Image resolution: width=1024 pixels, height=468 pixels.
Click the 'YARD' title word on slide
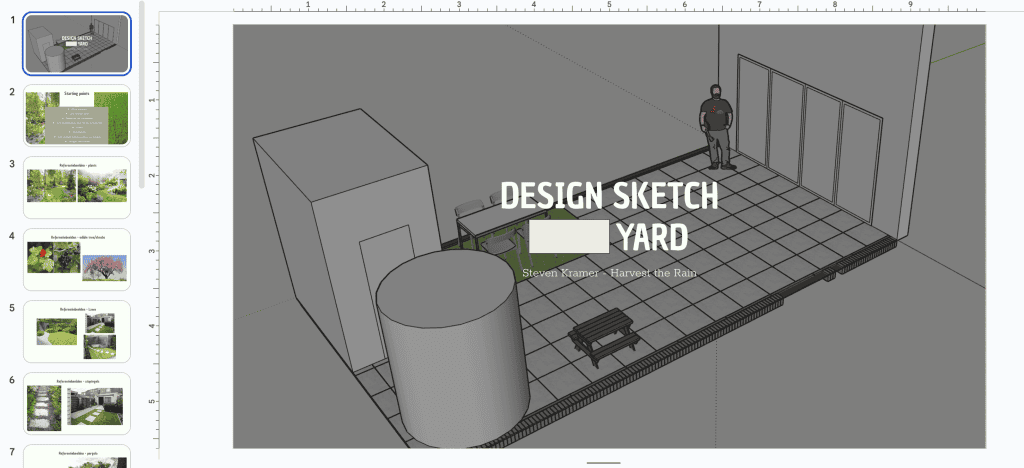coord(652,237)
